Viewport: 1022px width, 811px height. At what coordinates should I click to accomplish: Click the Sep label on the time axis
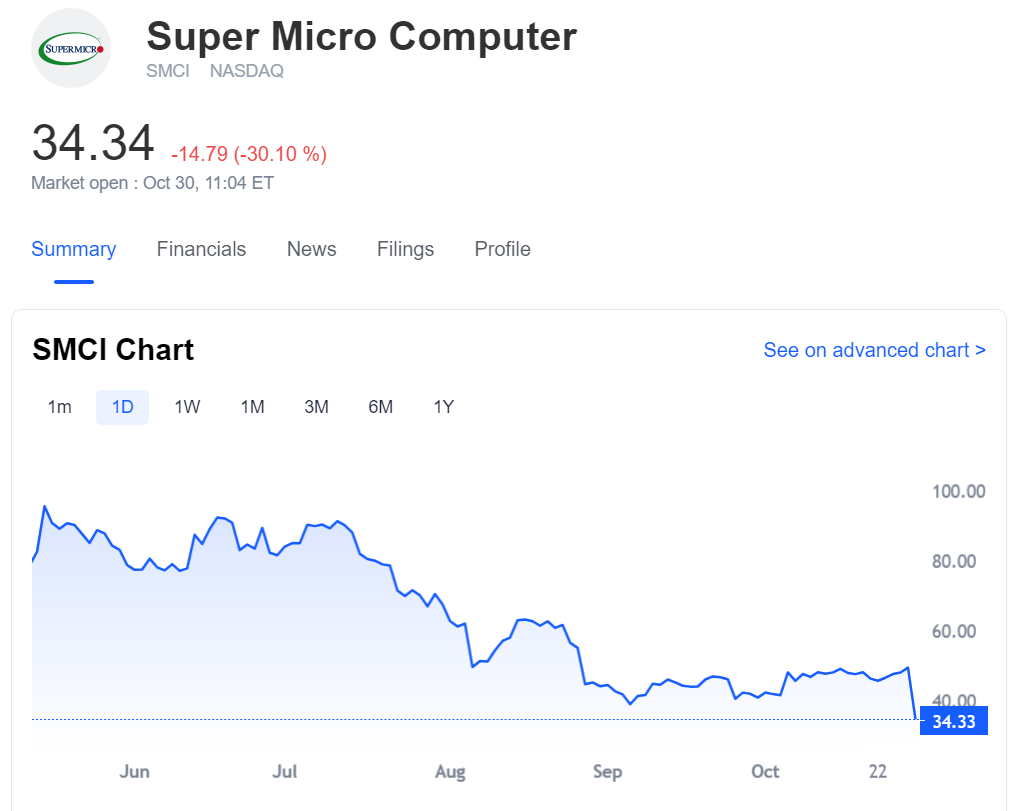pos(607,772)
